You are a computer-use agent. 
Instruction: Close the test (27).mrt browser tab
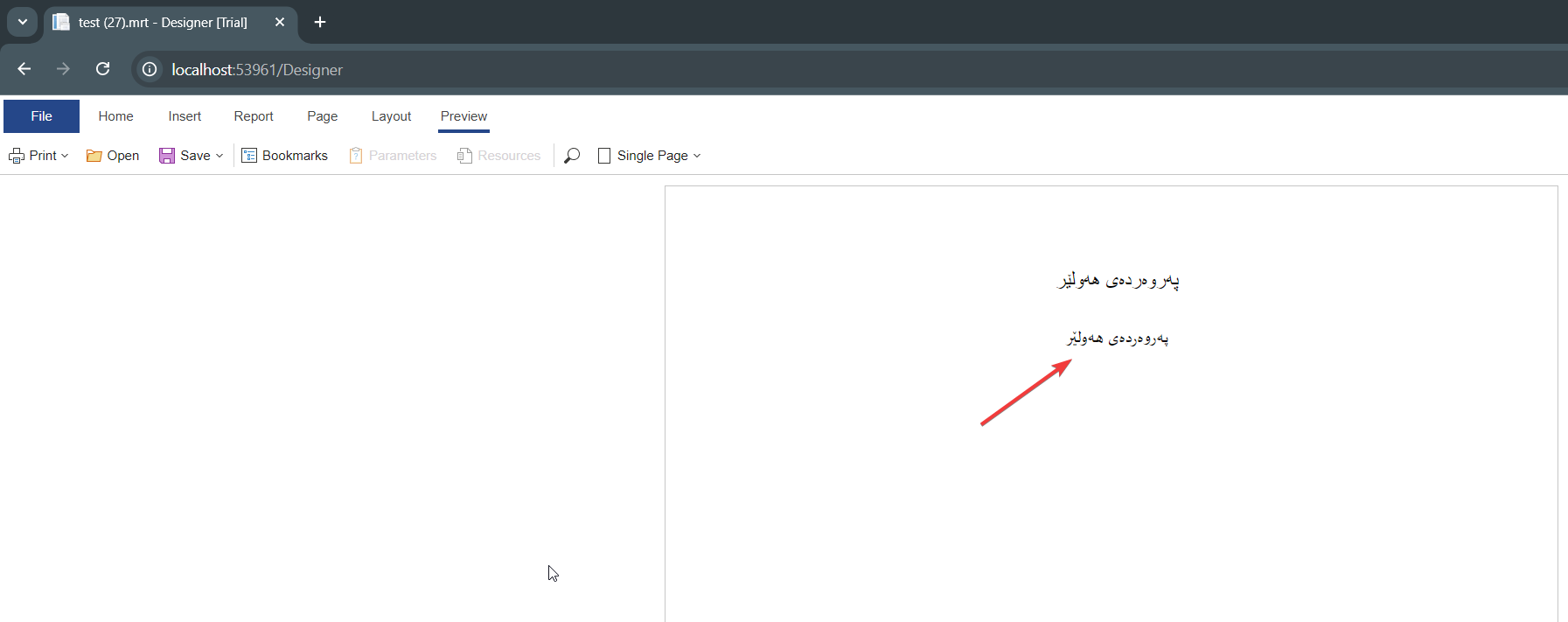(x=280, y=22)
